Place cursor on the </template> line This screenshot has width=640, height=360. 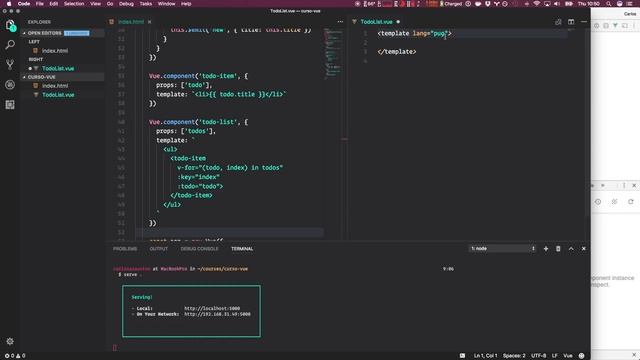[x=397, y=52]
